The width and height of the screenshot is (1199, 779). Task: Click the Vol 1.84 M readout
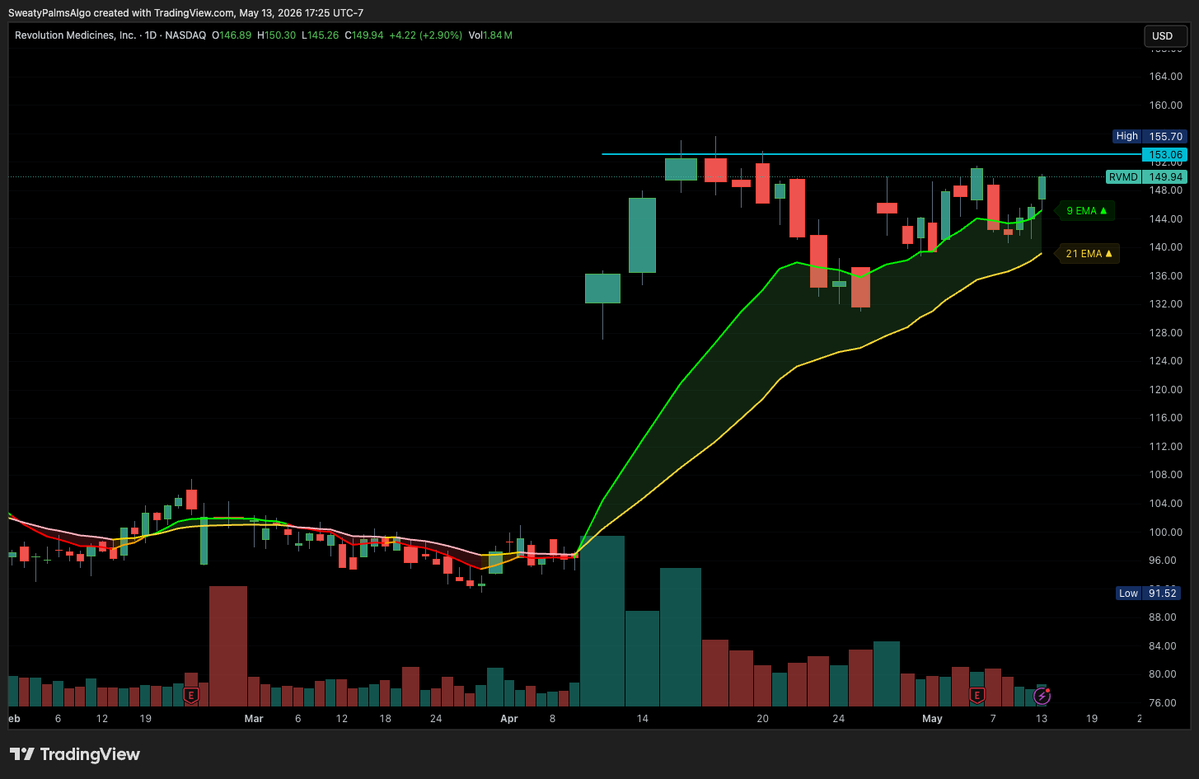[490, 35]
